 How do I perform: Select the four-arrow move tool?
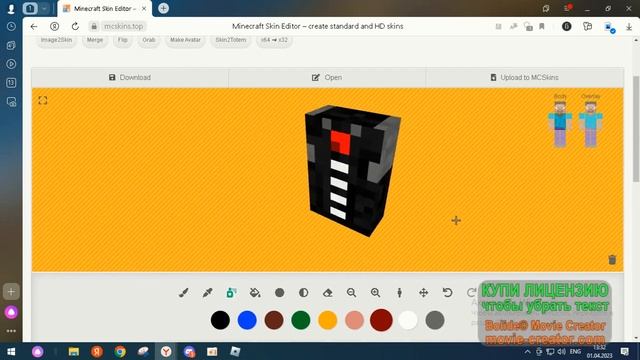pyautogui.click(x=424, y=293)
